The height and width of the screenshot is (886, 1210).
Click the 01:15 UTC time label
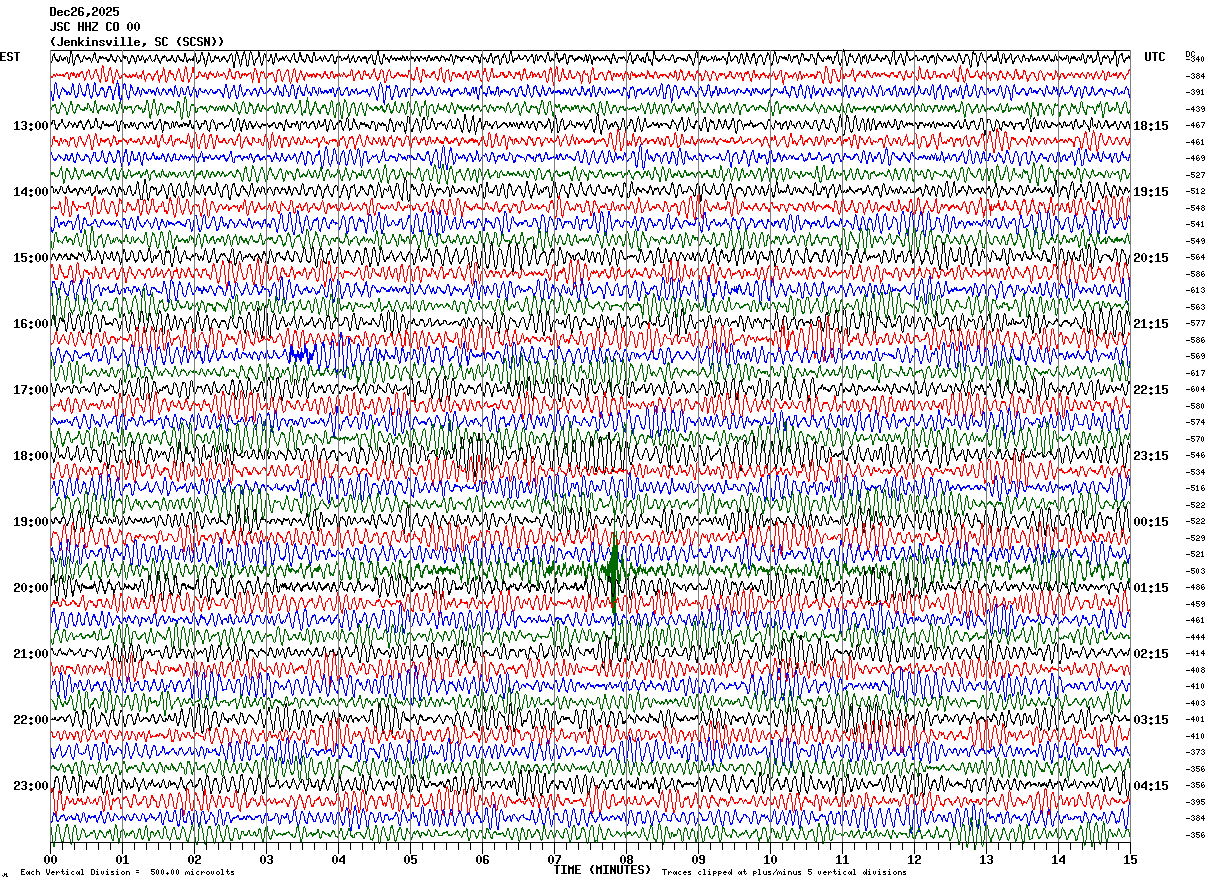click(x=1151, y=588)
